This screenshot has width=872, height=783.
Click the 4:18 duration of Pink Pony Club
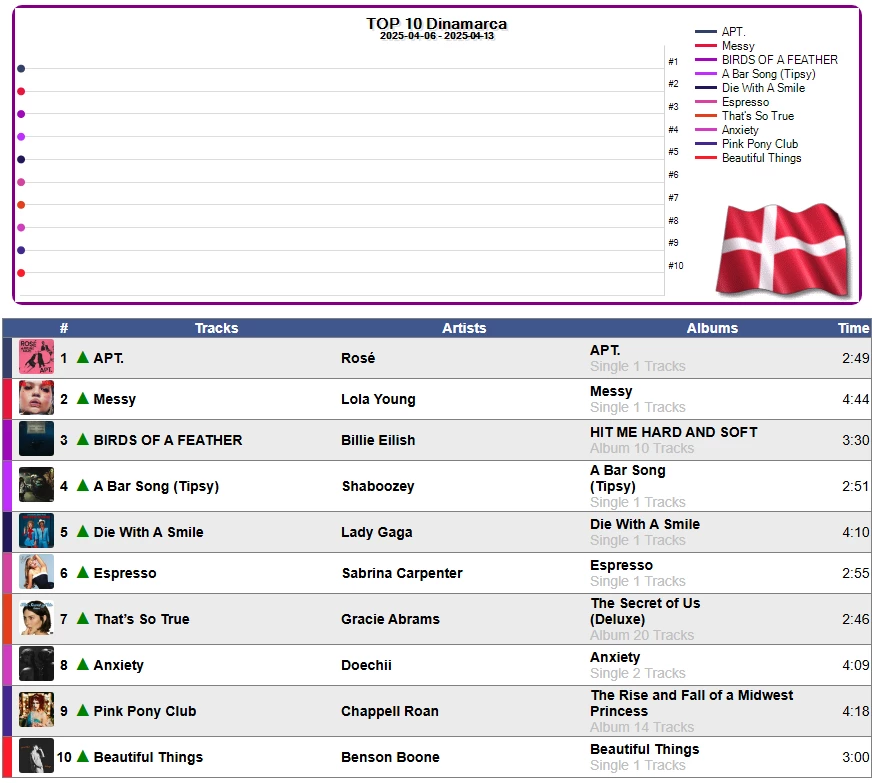click(855, 711)
